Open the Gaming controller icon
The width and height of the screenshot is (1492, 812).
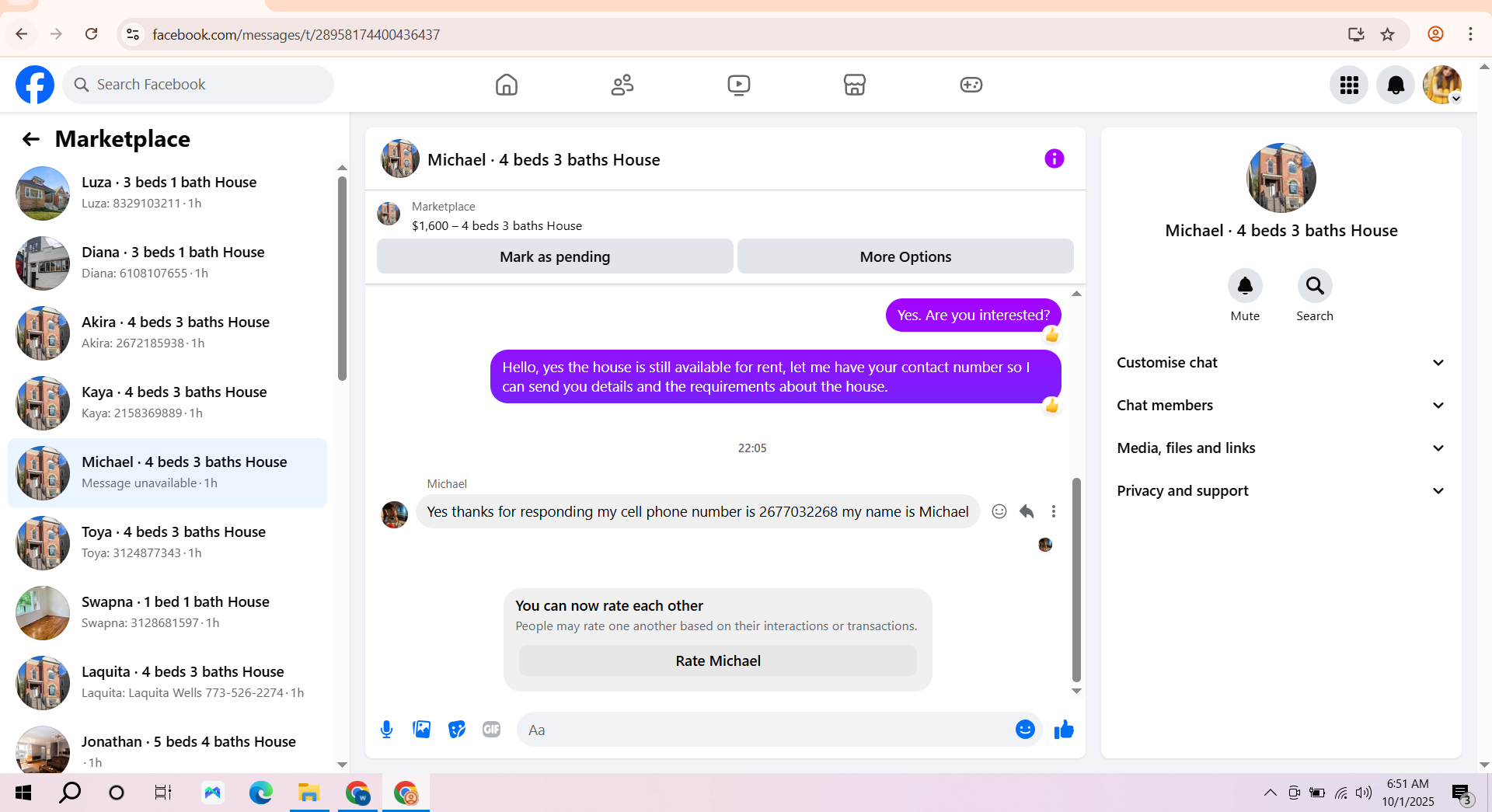point(971,85)
